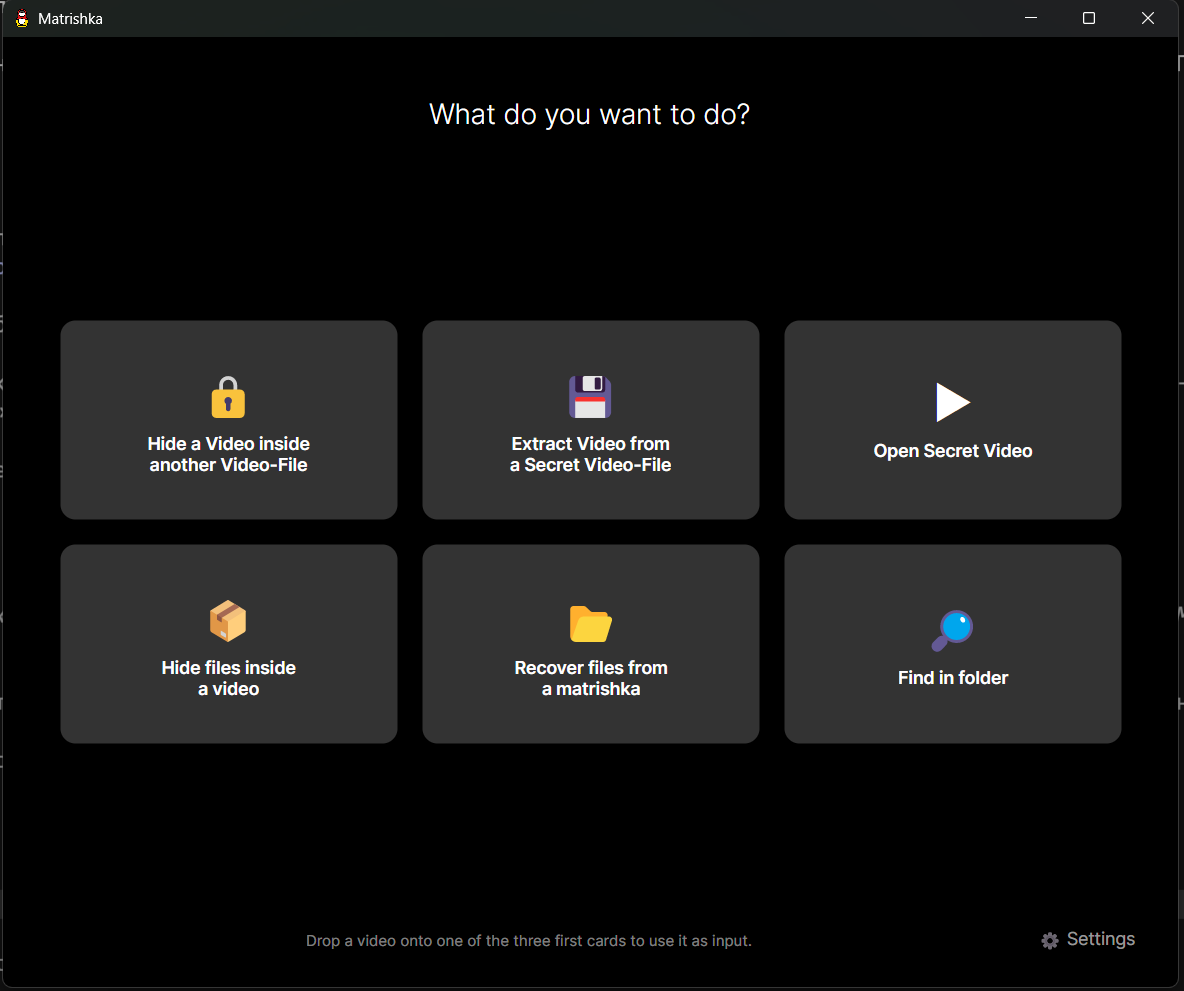Click the 'What do you want to do?' heading
This screenshot has height=991, width=1184.
tap(589, 115)
